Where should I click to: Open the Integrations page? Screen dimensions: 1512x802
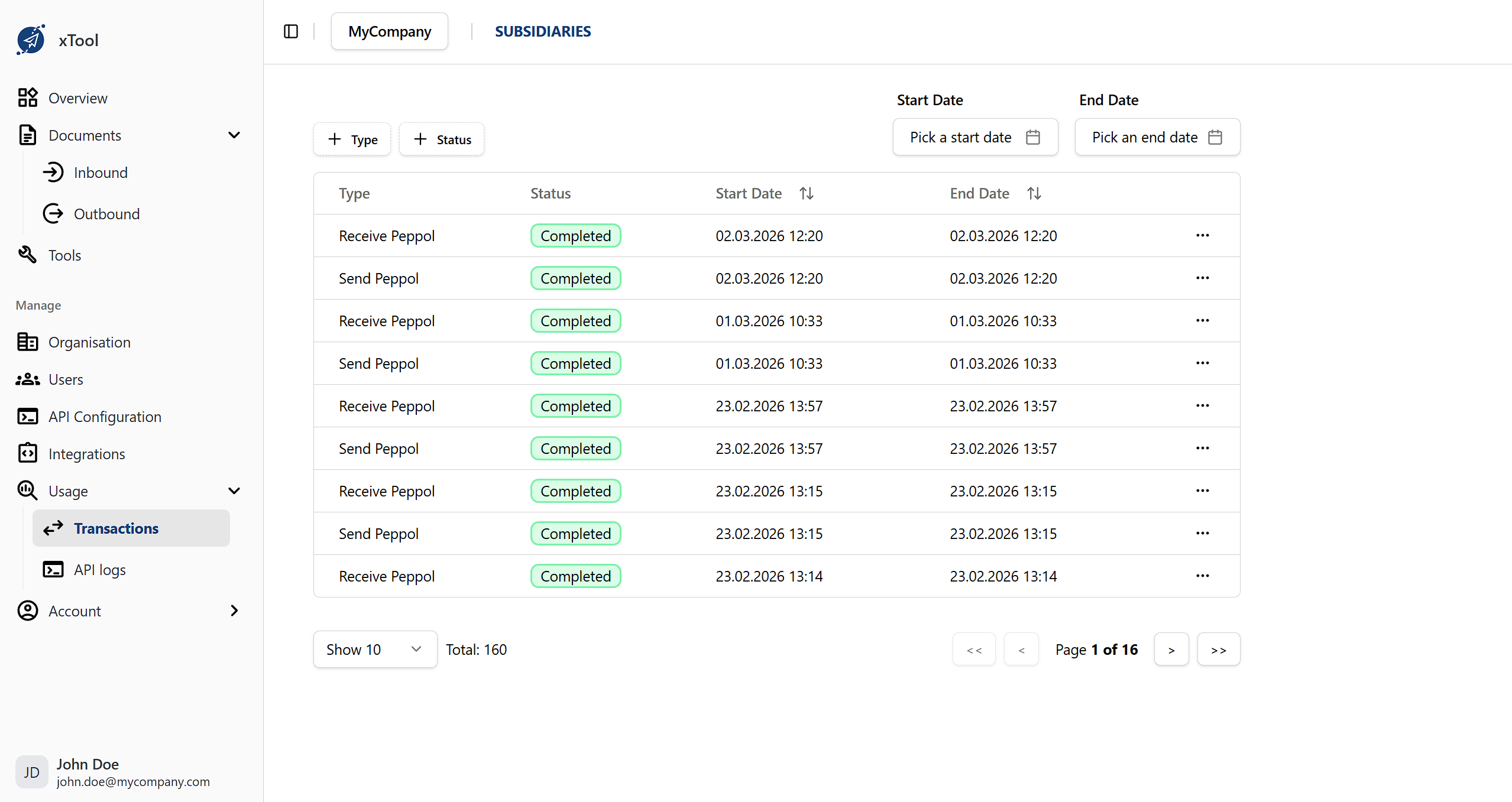(87, 453)
